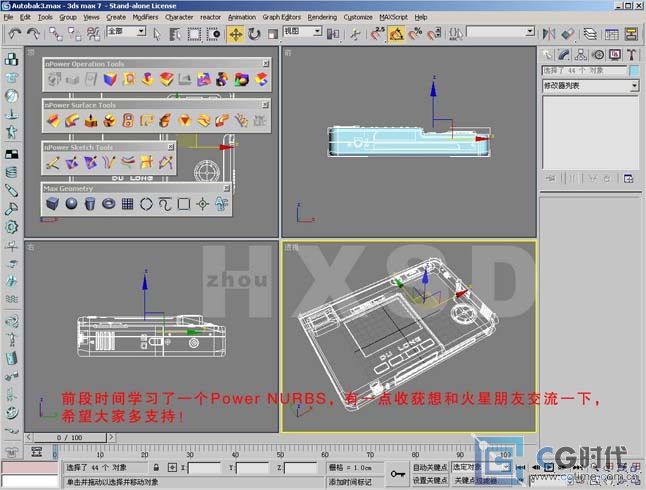
Task: Switch to the Motion command panel tab
Action: click(598, 54)
